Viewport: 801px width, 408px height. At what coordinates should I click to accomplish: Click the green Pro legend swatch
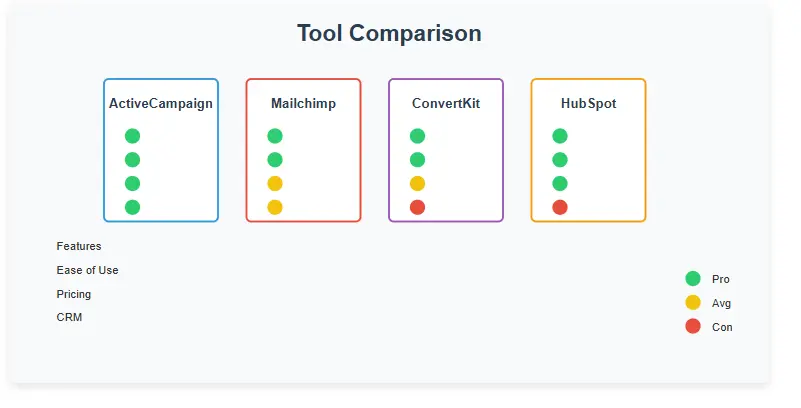tap(693, 279)
